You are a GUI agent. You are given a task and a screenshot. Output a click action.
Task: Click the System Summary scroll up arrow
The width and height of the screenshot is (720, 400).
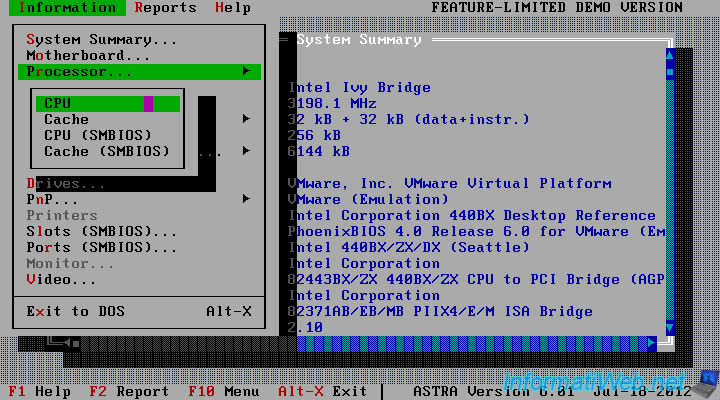[x=670, y=56]
